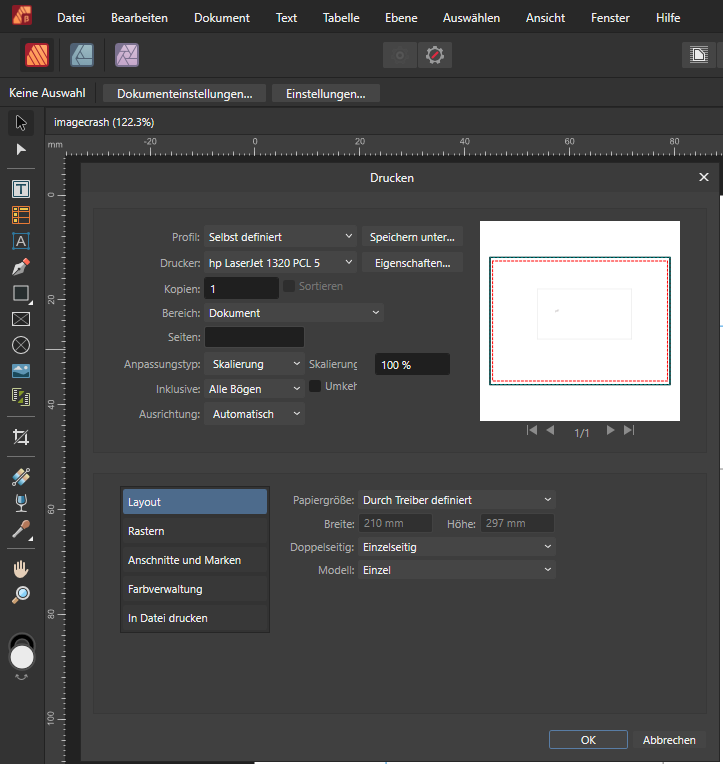Select the Hand view tool
The width and height of the screenshot is (723, 764).
tap(21, 568)
